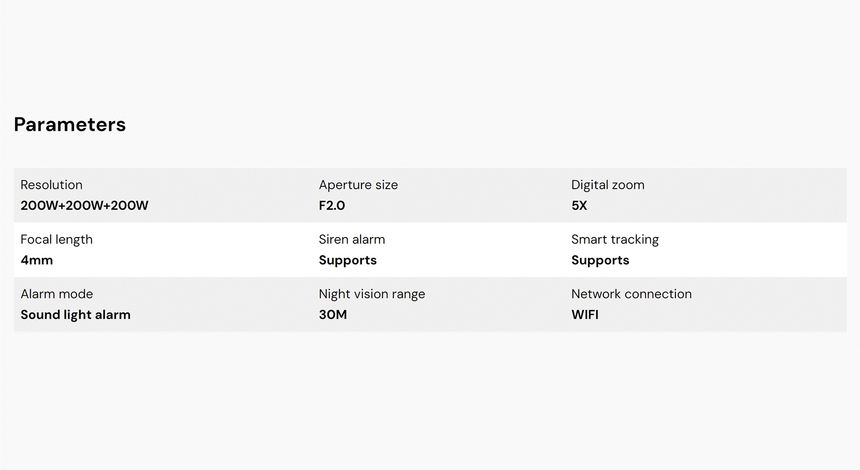Click the 4mm focal length value
The width and height of the screenshot is (860, 470).
(x=37, y=261)
